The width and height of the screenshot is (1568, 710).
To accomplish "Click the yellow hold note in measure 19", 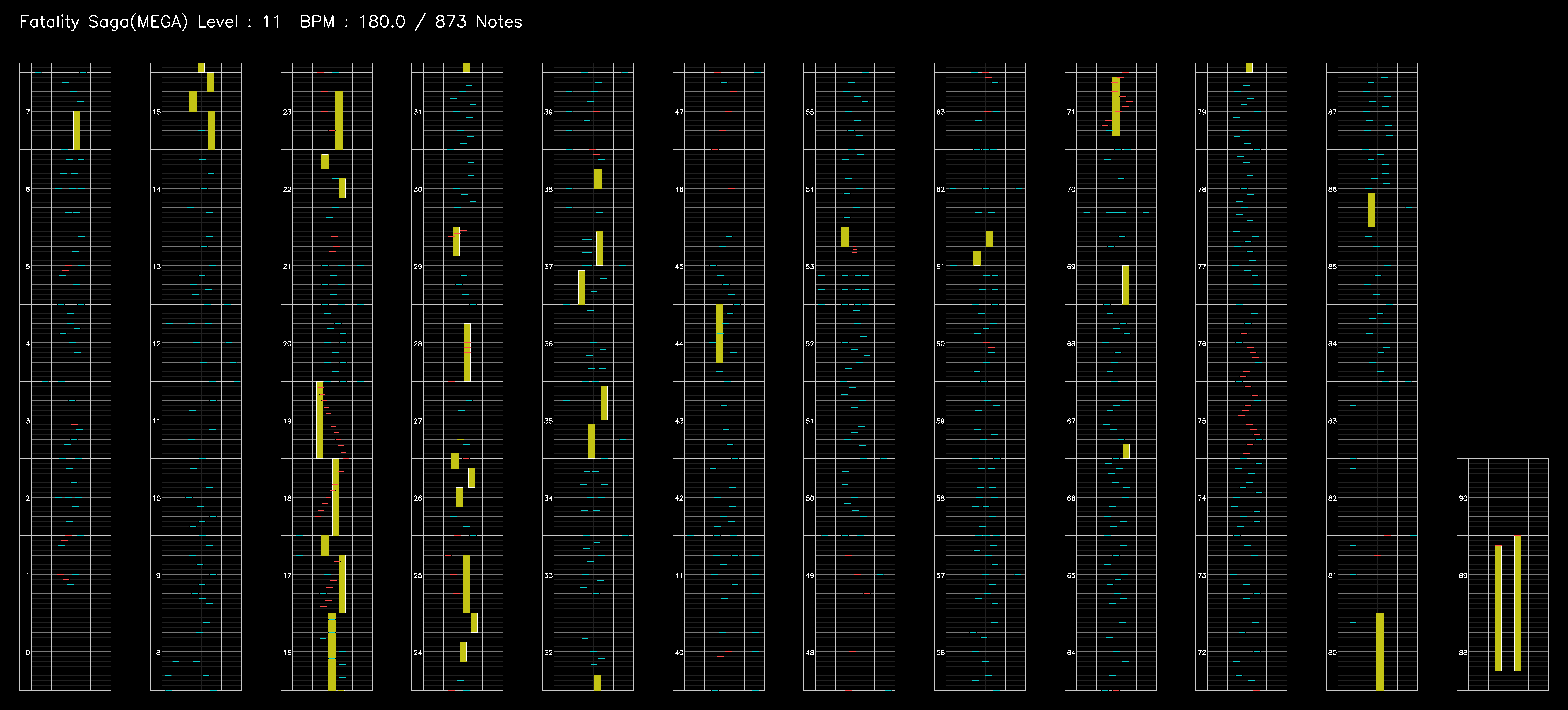I will (x=320, y=420).
